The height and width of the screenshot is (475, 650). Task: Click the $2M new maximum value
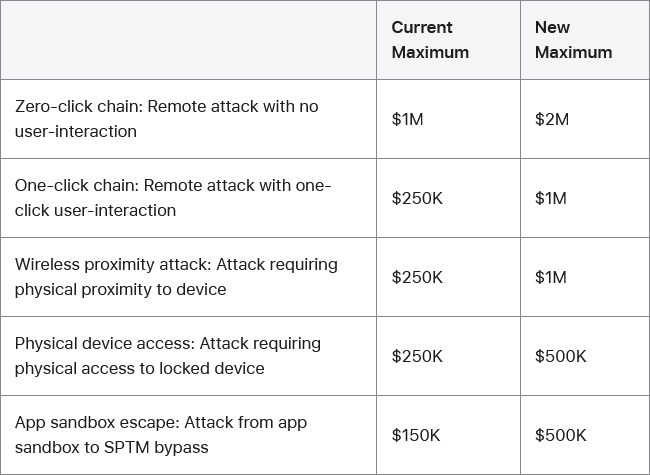[551, 119]
